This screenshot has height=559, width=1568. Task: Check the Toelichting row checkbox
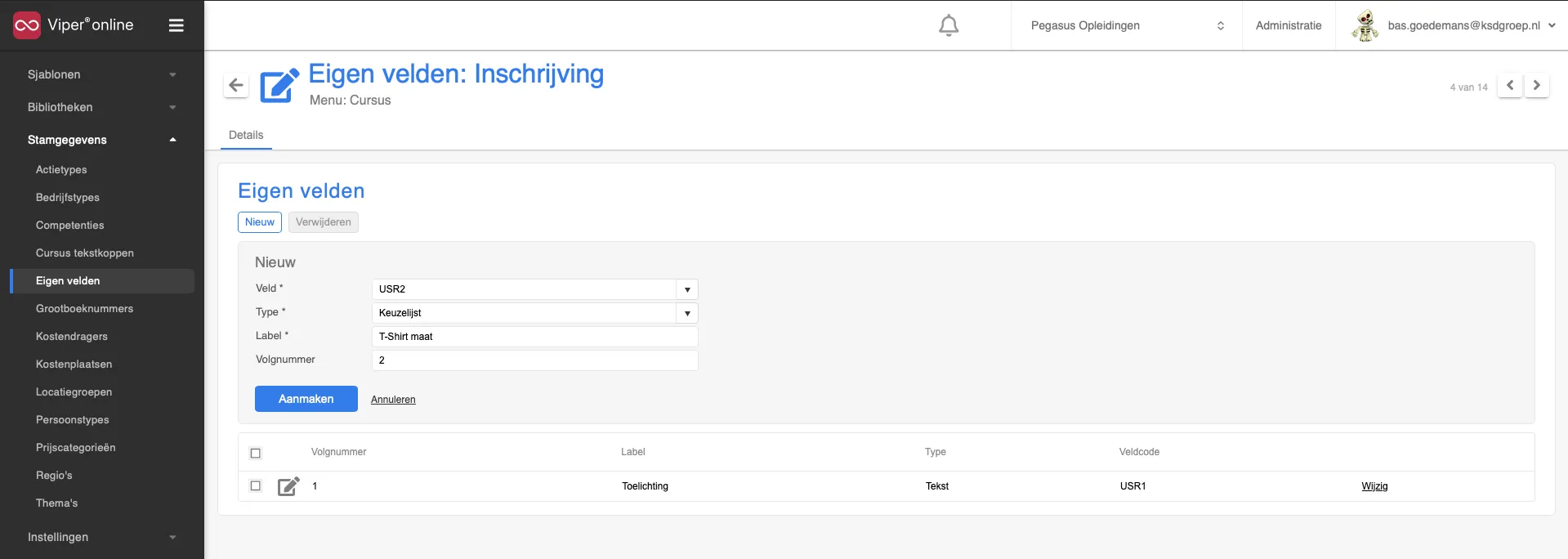[x=256, y=485]
